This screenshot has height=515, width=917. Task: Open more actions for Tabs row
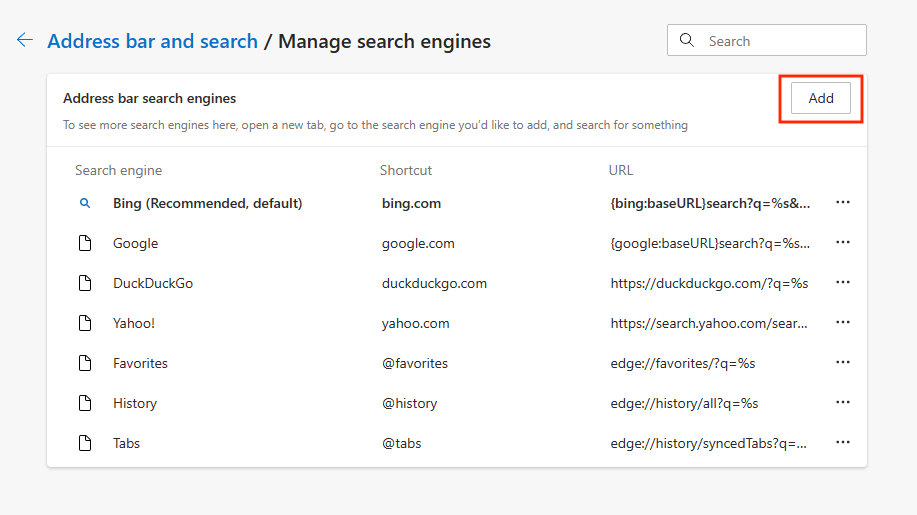843,443
